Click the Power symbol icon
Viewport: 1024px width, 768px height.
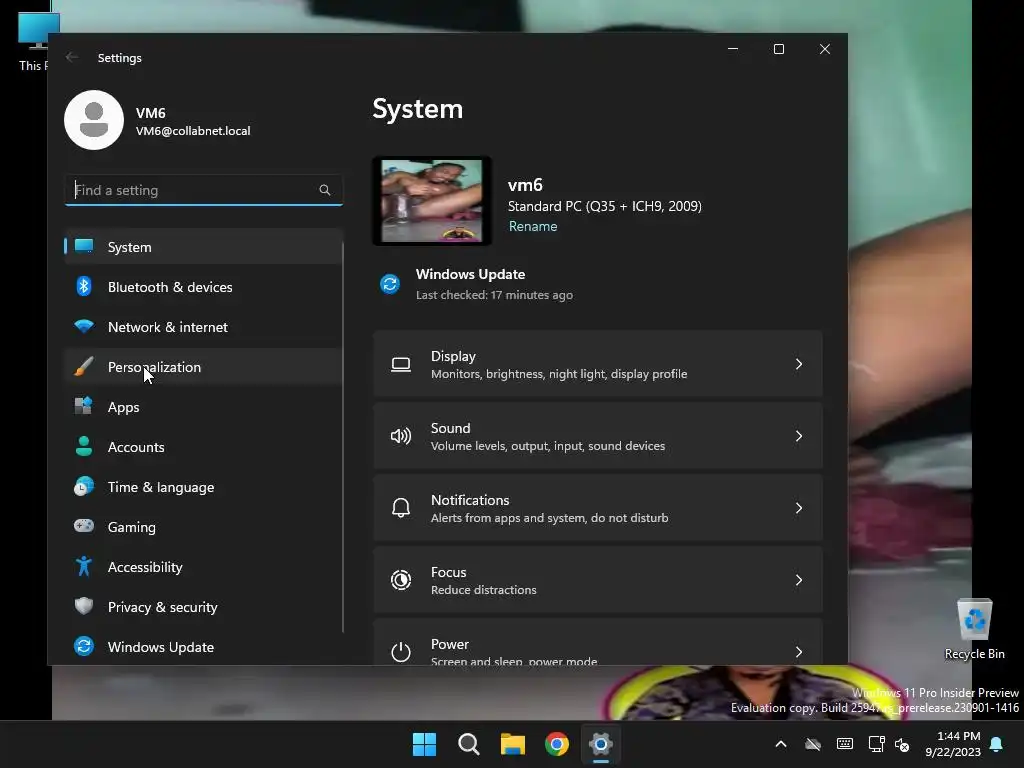(x=401, y=651)
